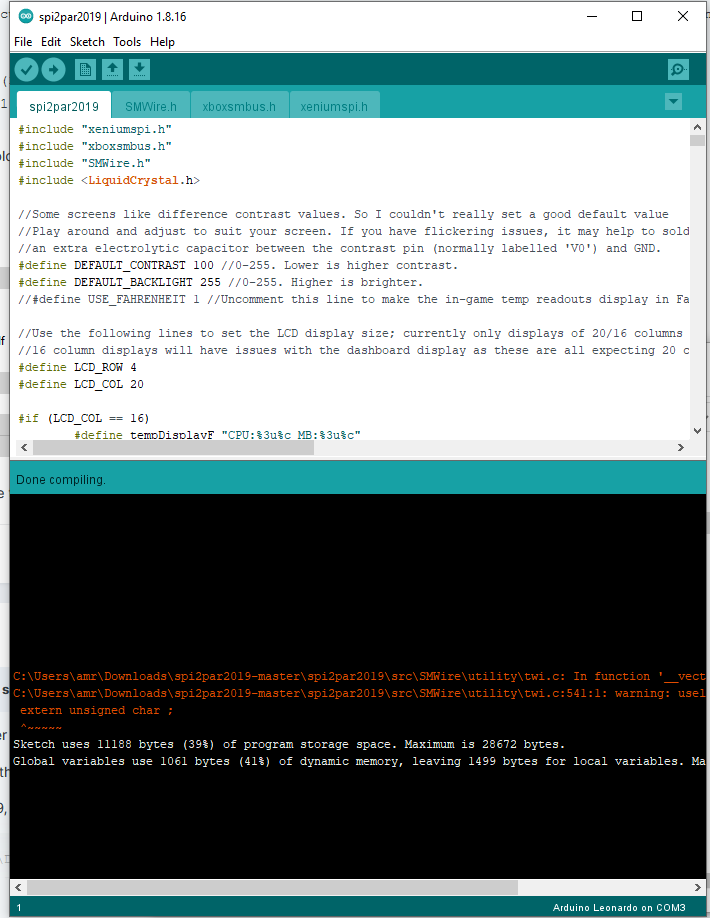Save the sketch with Save icon
The image size is (710, 918).
click(139, 70)
